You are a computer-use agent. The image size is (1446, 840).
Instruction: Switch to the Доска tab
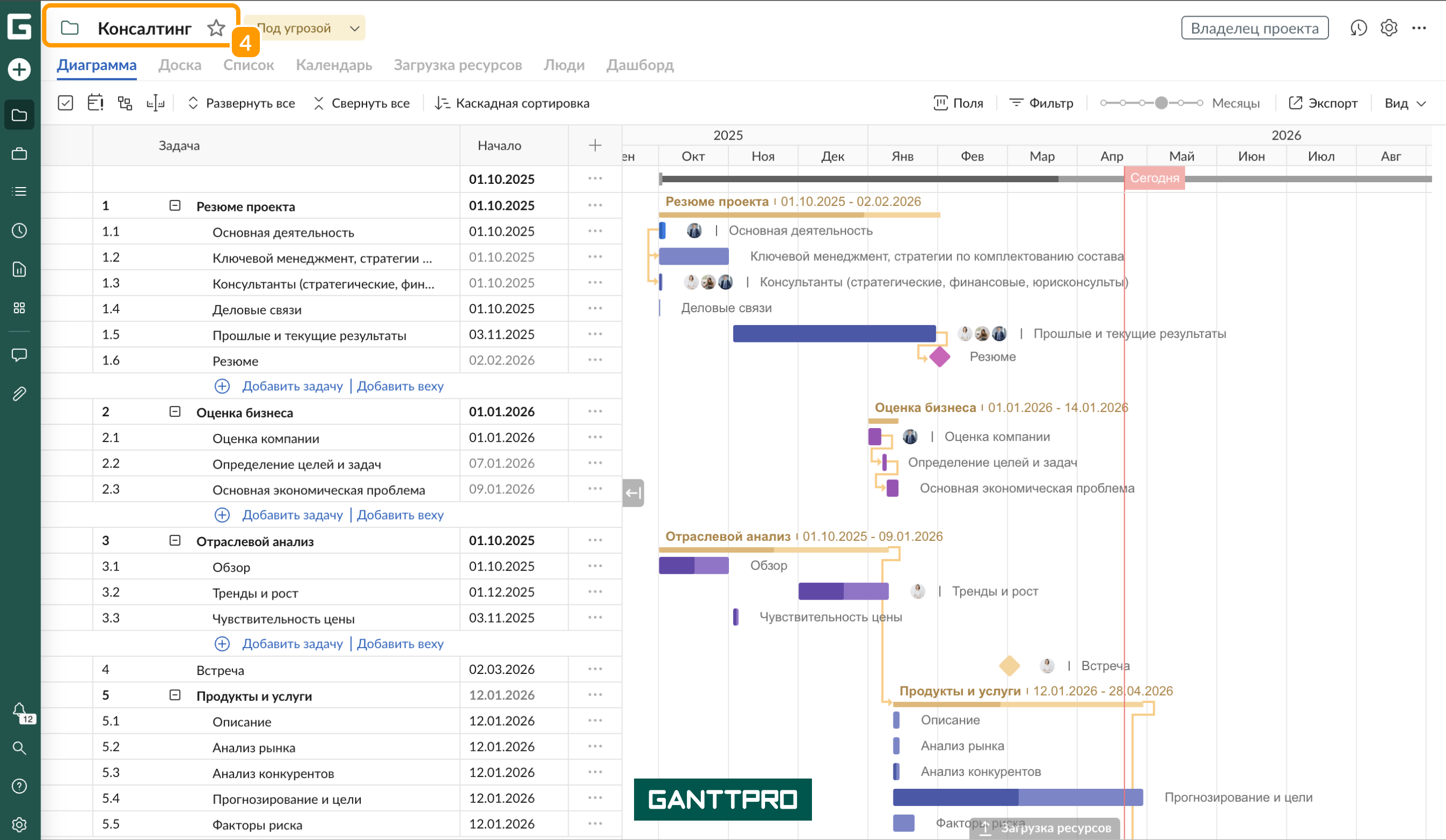(180, 65)
